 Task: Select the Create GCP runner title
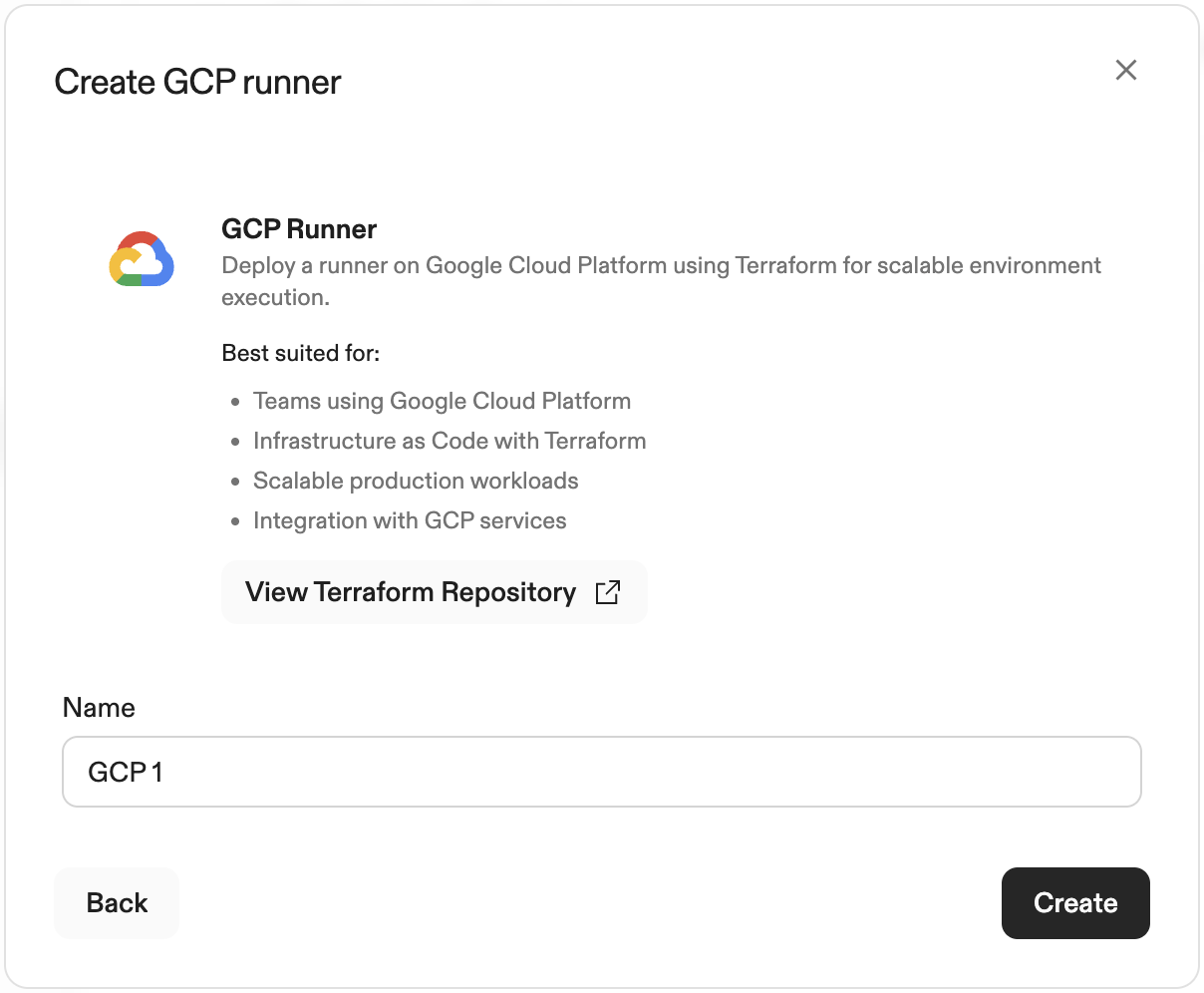pos(197,82)
